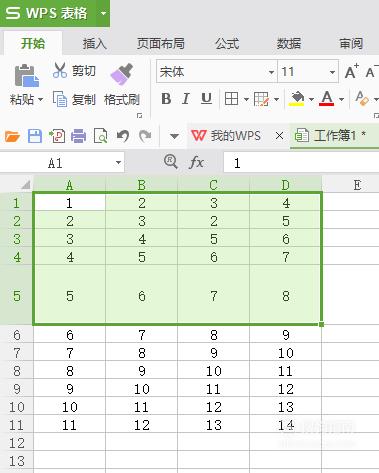Save the workbook with floppy icon
Viewport: 379px width, 473px height.
pyautogui.click(x=35, y=136)
